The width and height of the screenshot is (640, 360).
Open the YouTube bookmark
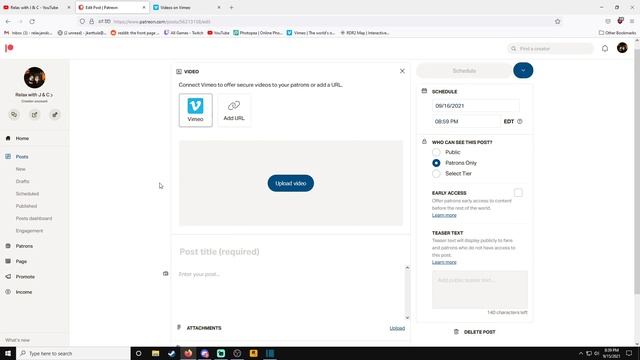[218, 33]
